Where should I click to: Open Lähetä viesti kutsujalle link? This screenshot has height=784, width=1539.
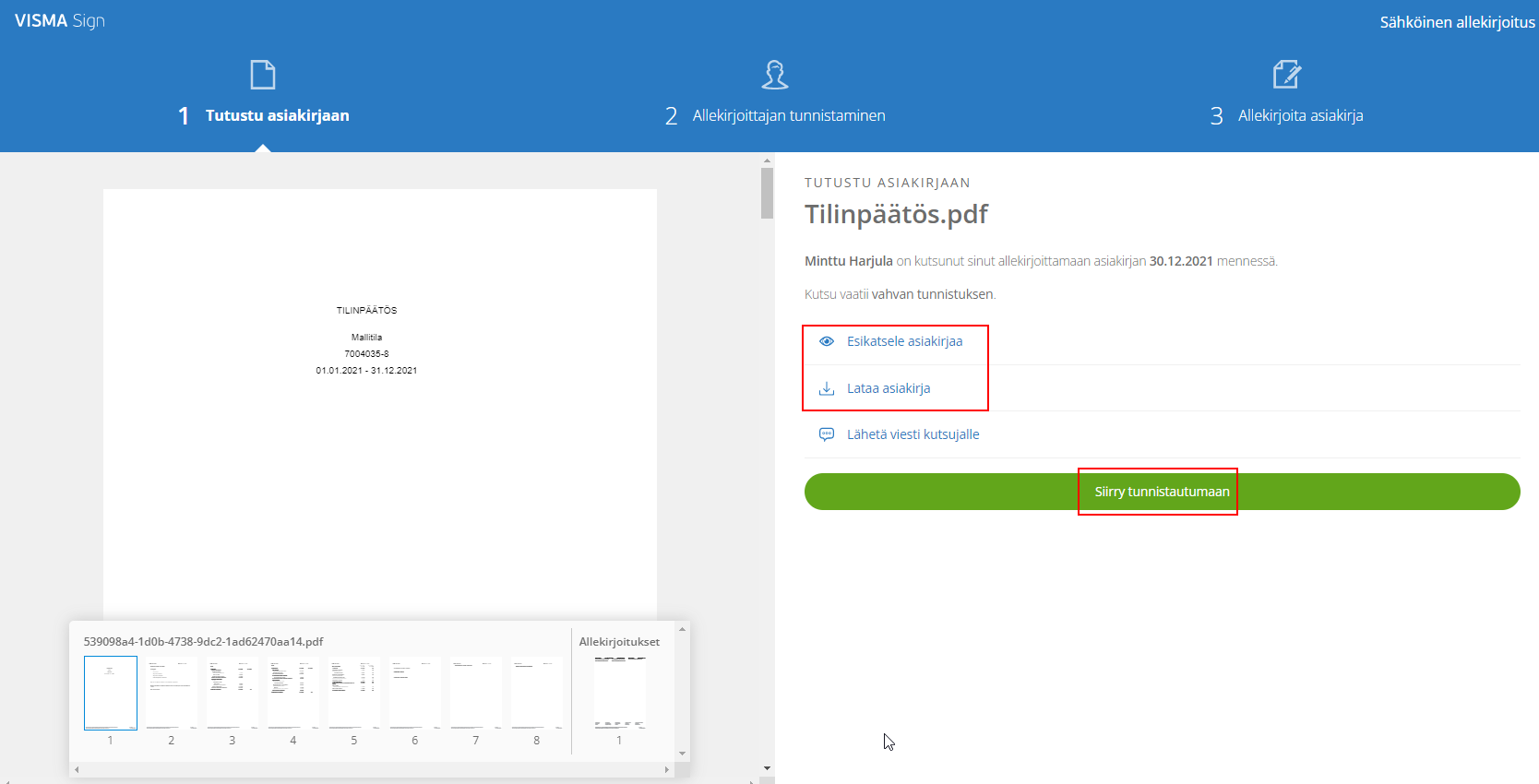click(x=913, y=434)
